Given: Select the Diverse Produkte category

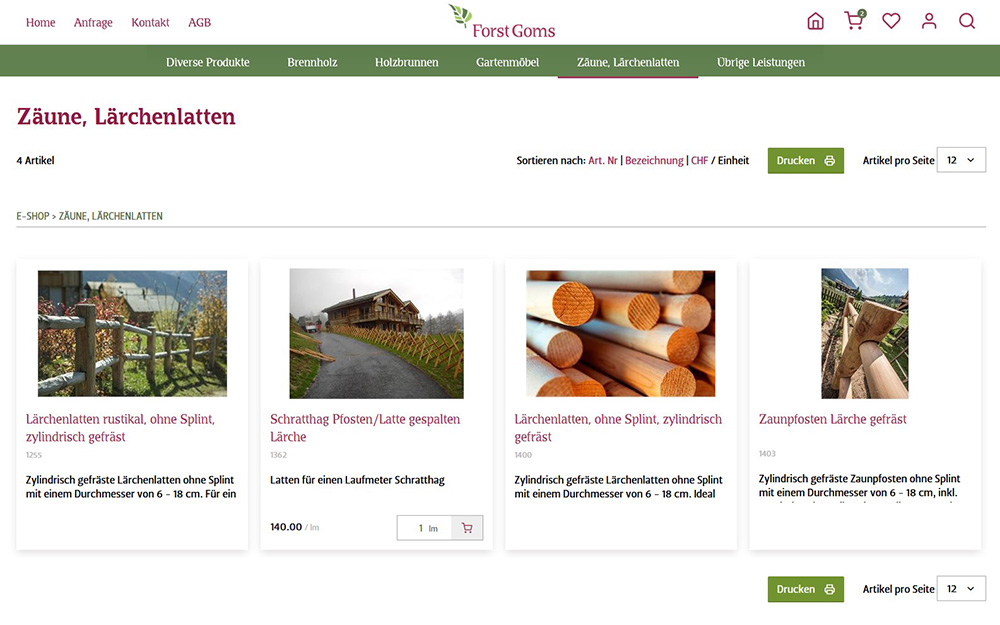Looking at the screenshot, I should coord(207,62).
